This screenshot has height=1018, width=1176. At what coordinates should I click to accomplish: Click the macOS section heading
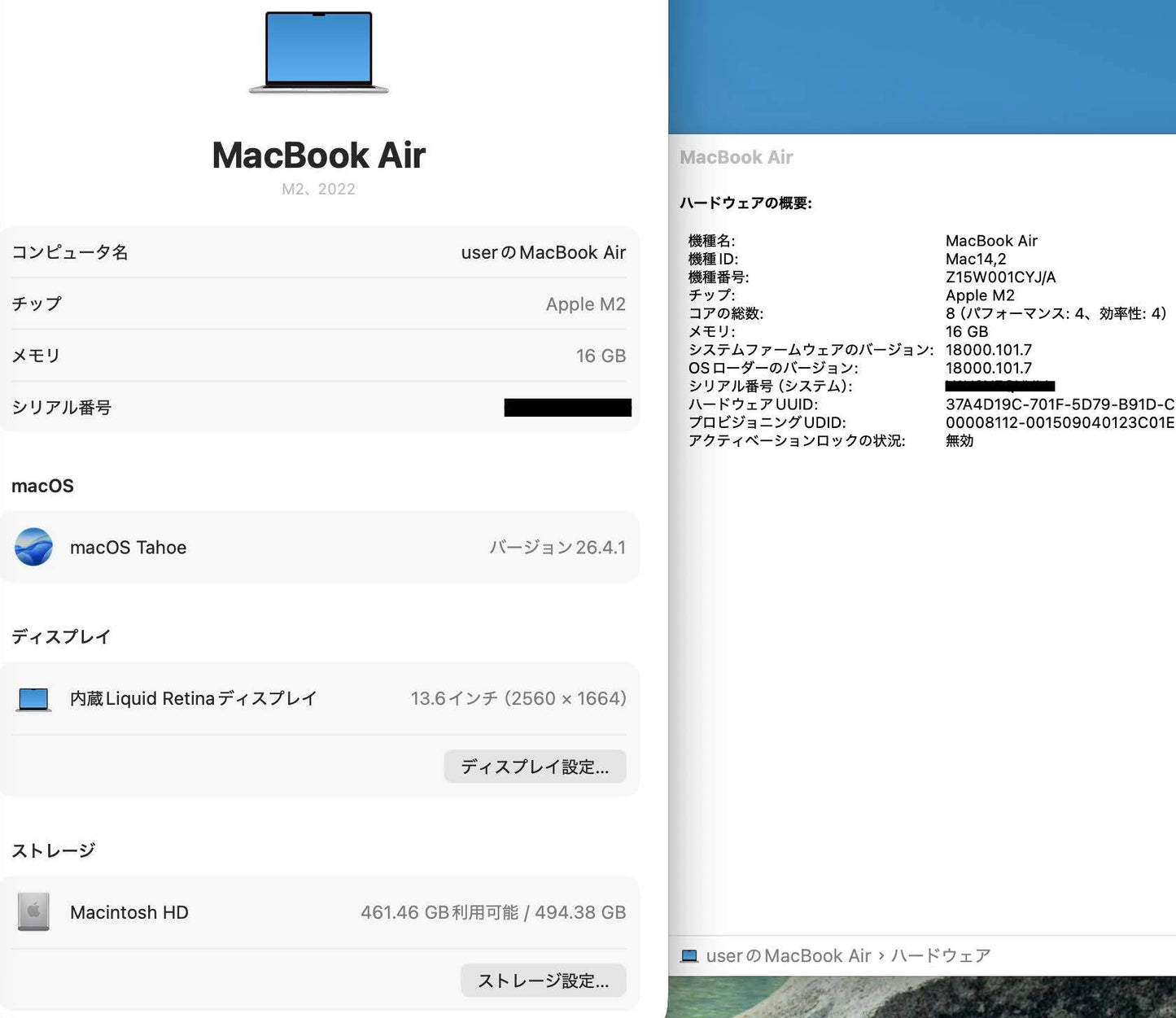click(42, 486)
